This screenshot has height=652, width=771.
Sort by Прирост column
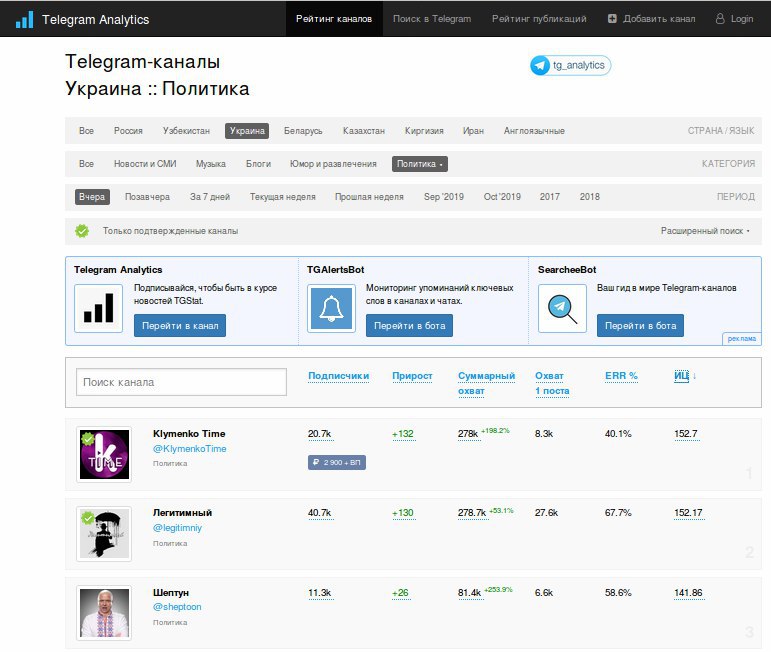tap(412, 376)
